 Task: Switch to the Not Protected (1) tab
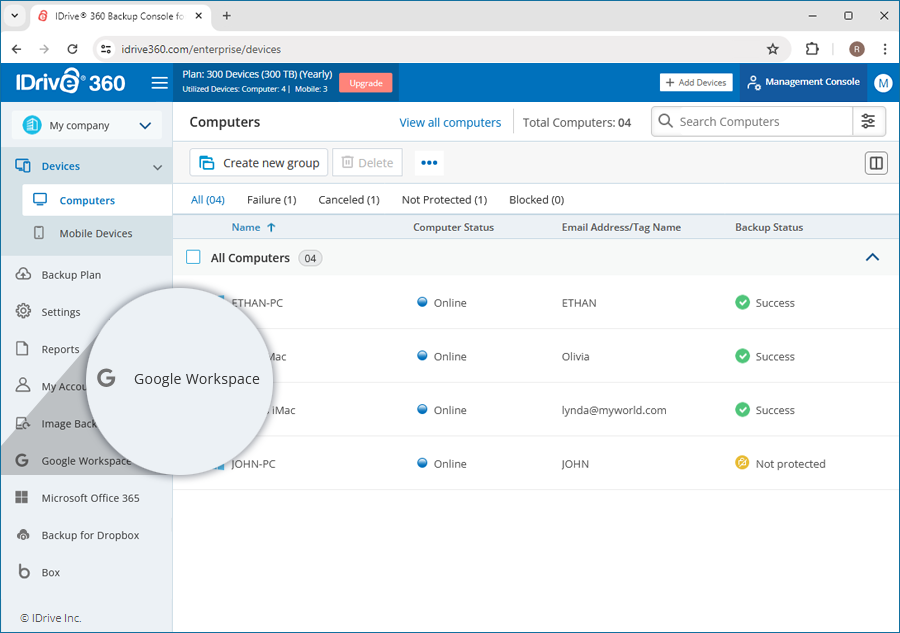(x=444, y=200)
